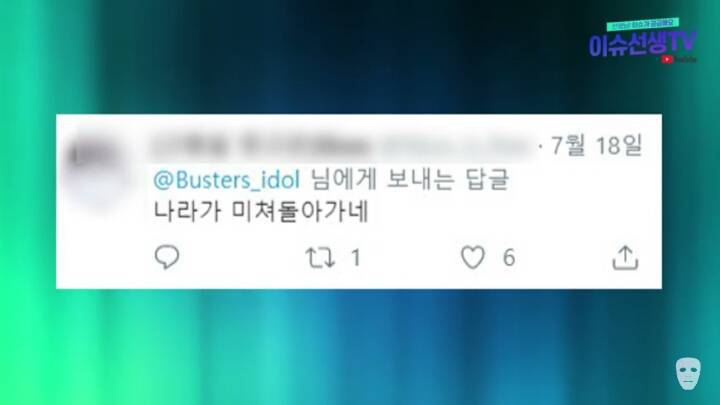The image size is (720, 405).
Task: Click the tweet text 나라가 미쳐돌아가네
Action: (x=261, y=212)
